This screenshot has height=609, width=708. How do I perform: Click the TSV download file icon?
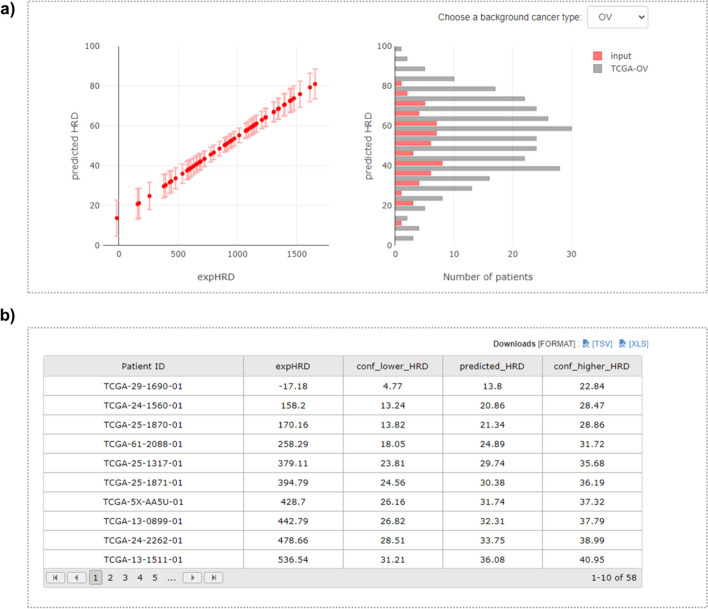pyautogui.click(x=586, y=343)
